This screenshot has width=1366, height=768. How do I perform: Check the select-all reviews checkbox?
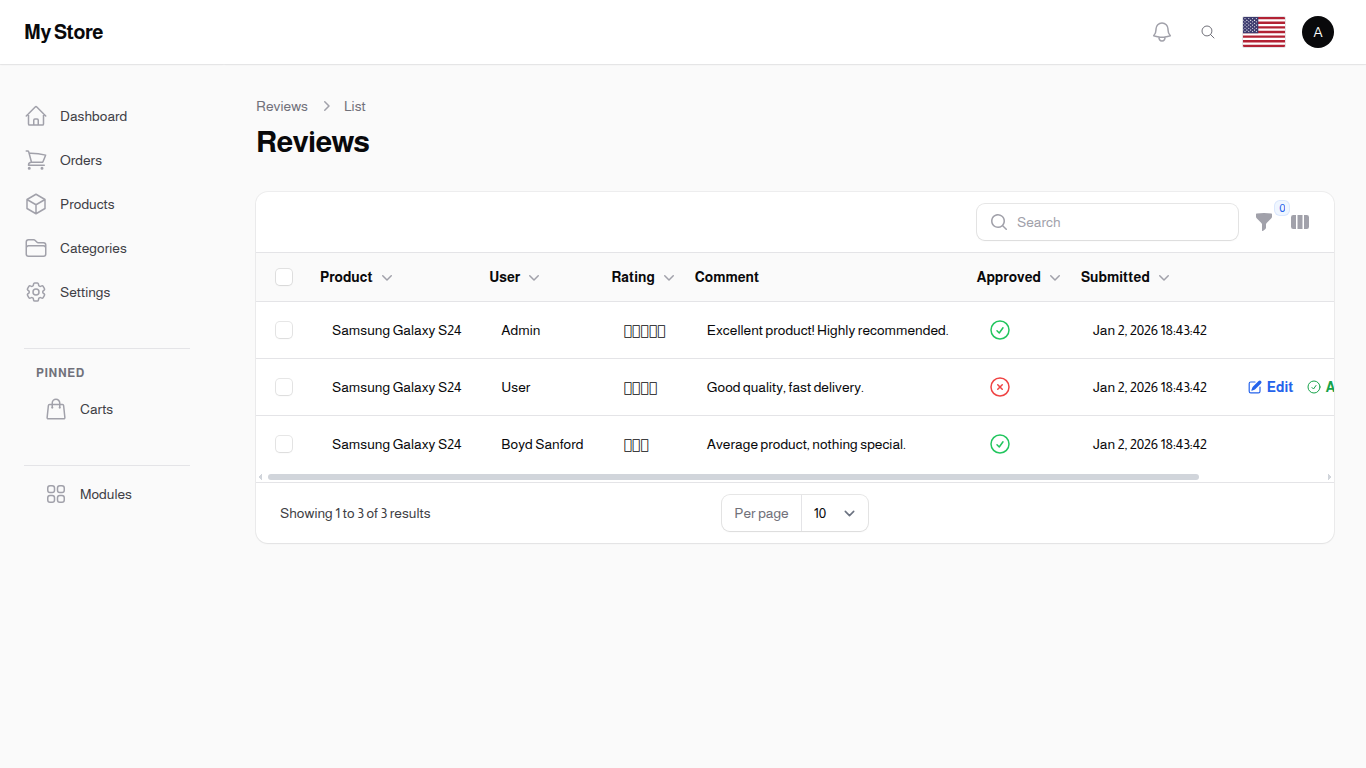284,277
